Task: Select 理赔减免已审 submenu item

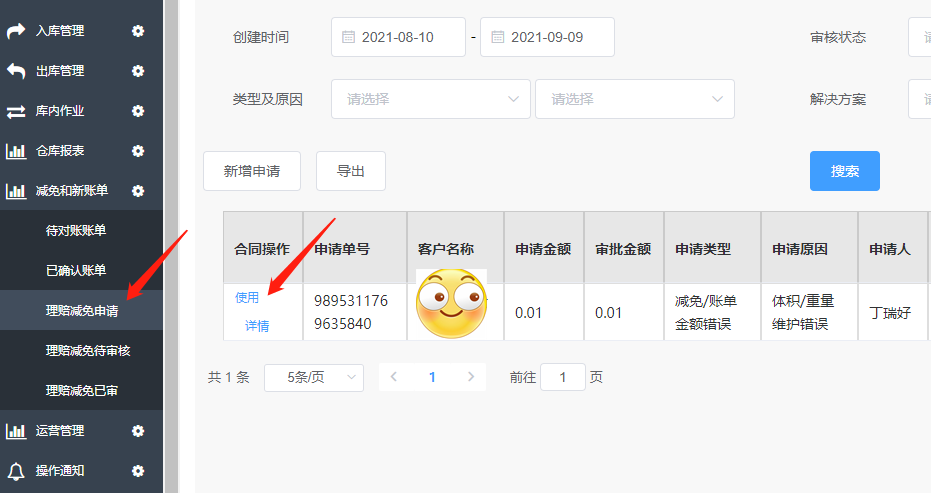Action: click(x=81, y=390)
